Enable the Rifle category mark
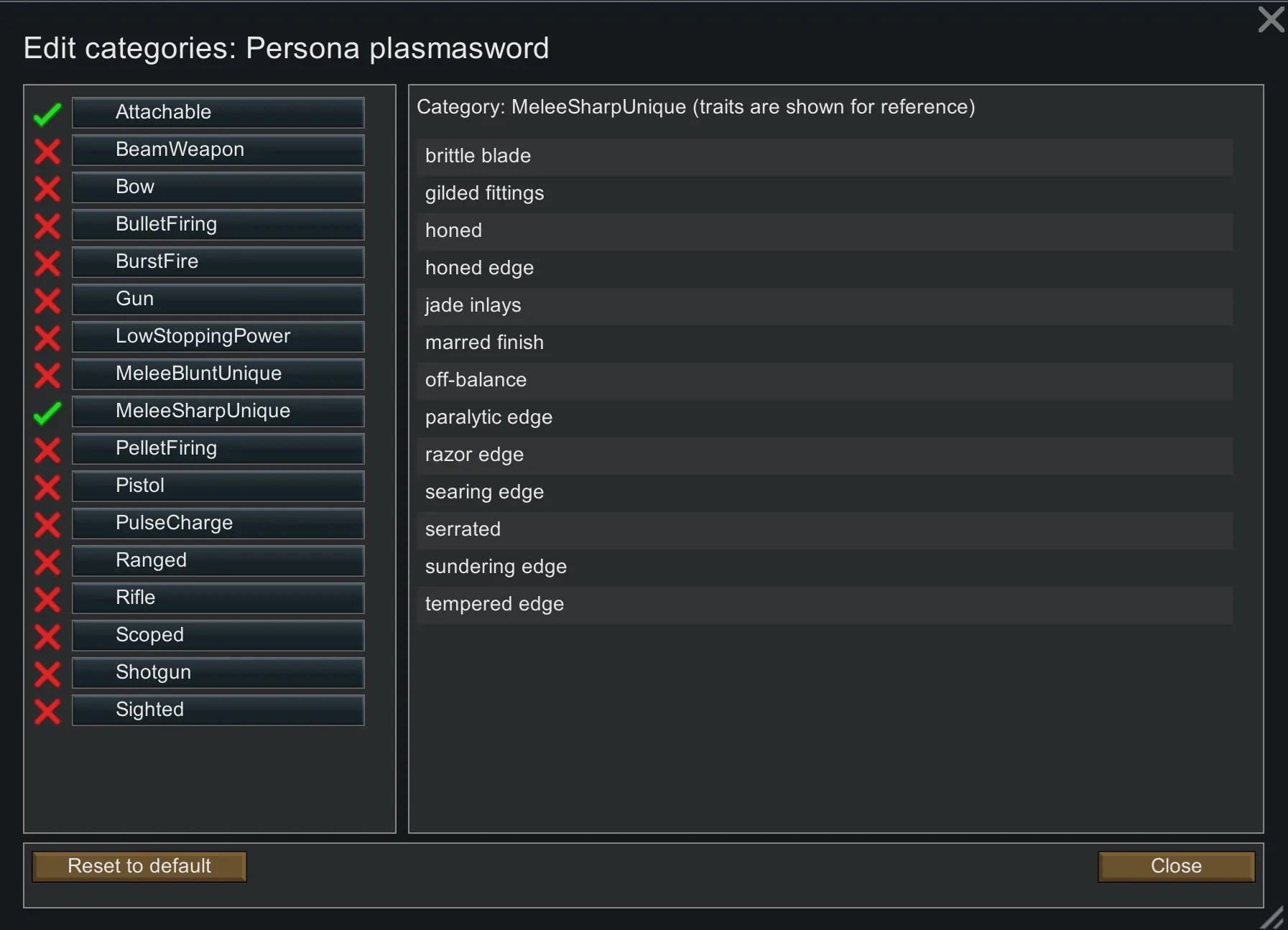The image size is (1288, 930). tap(47, 599)
